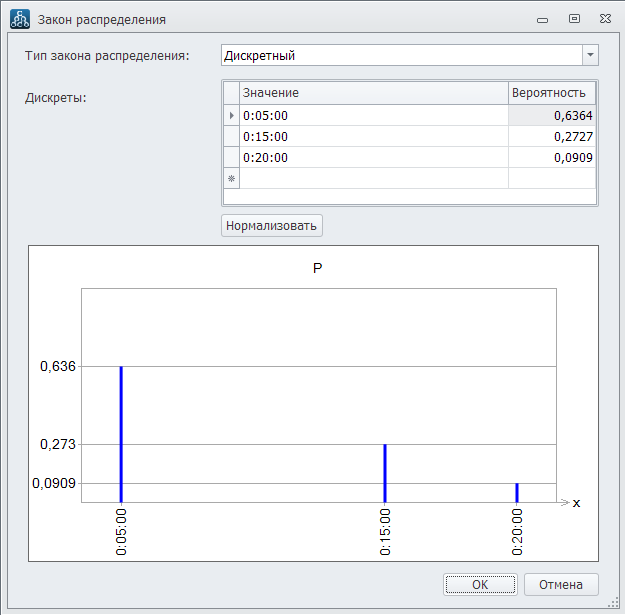Click the new row asterisk marker

(232, 178)
